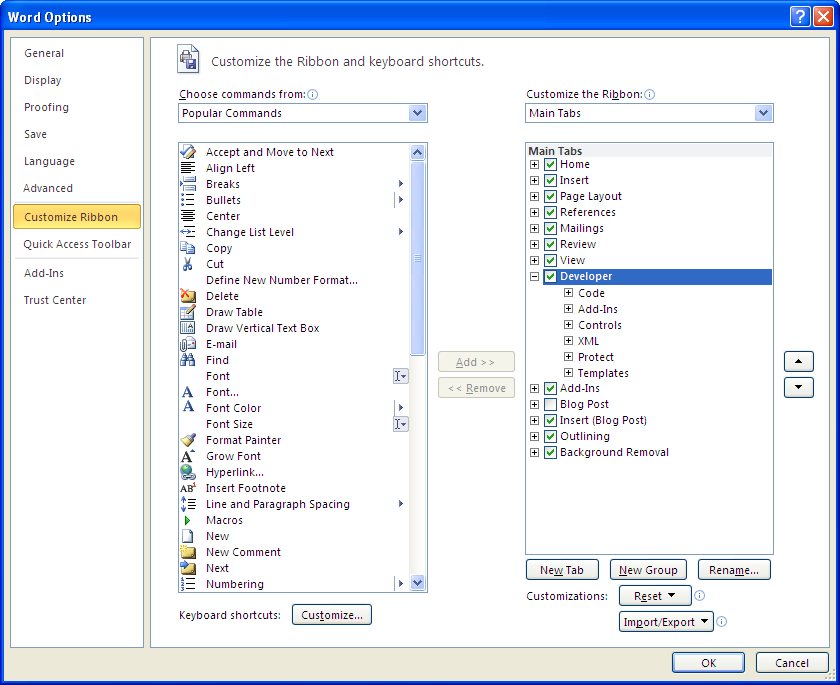This screenshot has width=840, height=685.
Task: Expand the Code group under Developer
Action: click(x=568, y=292)
